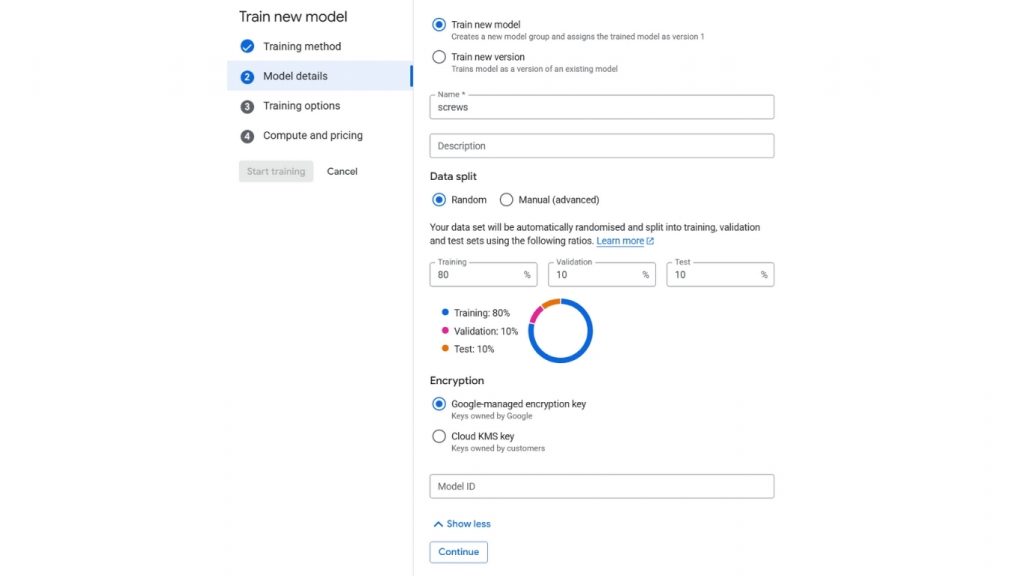Click the Show less chevron icon
1024x576 pixels.
[438, 524]
